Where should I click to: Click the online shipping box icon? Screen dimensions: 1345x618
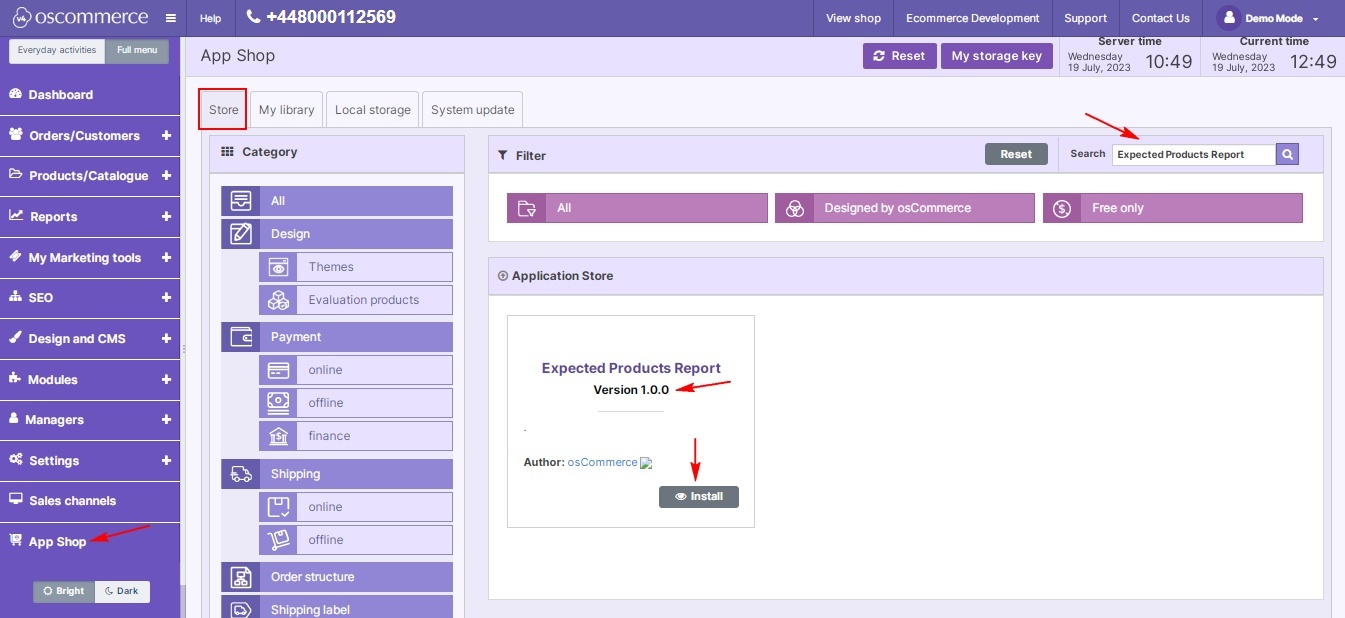(x=279, y=507)
